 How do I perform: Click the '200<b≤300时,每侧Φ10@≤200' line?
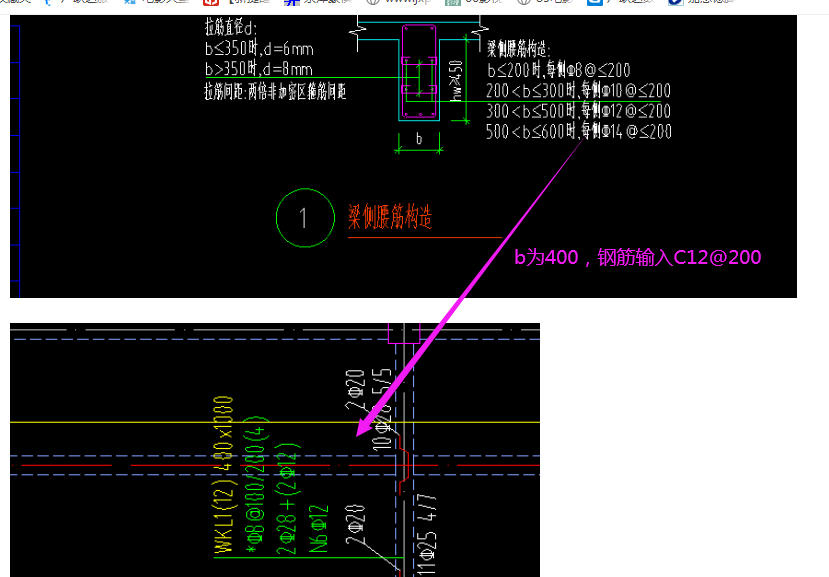[x=578, y=90]
